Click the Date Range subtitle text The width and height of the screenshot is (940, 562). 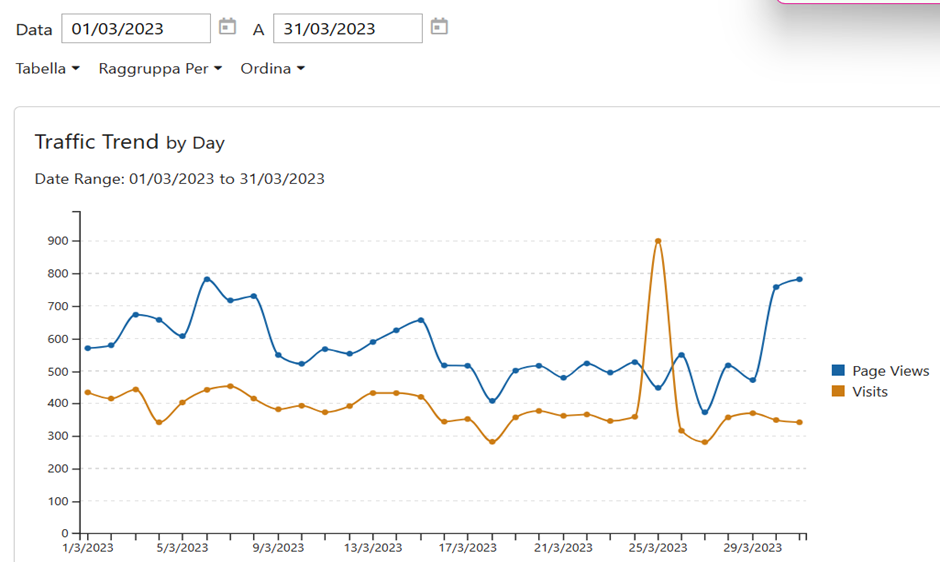(179, 179)
